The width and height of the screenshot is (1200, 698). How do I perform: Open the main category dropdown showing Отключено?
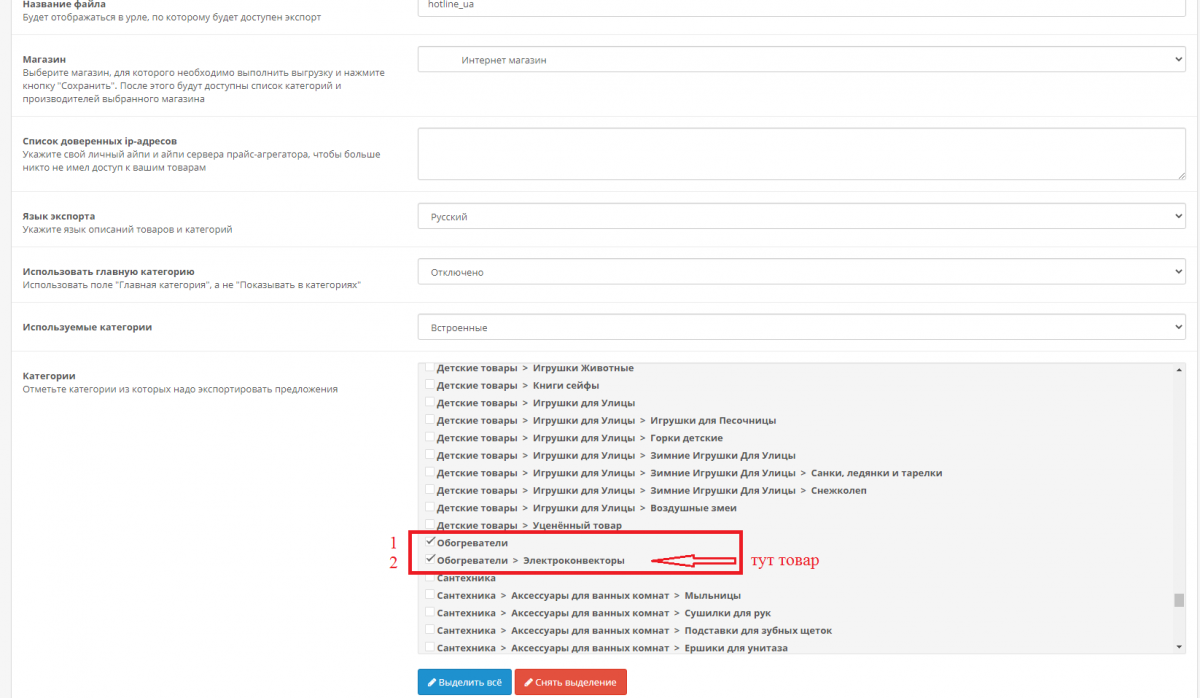tap(802, 272)
